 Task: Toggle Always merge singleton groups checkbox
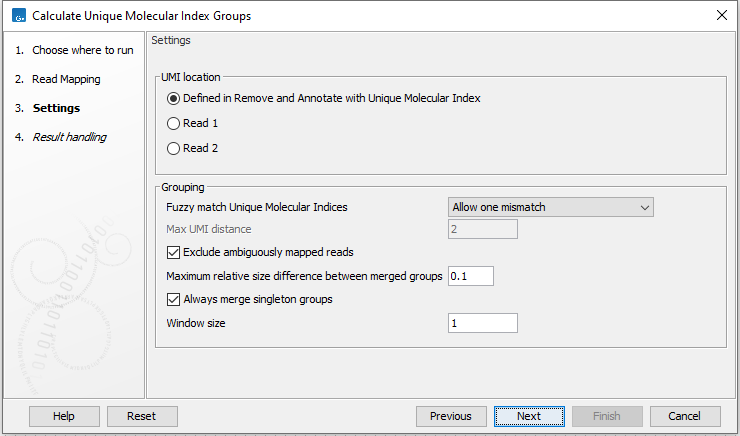(x=174, y=299)
